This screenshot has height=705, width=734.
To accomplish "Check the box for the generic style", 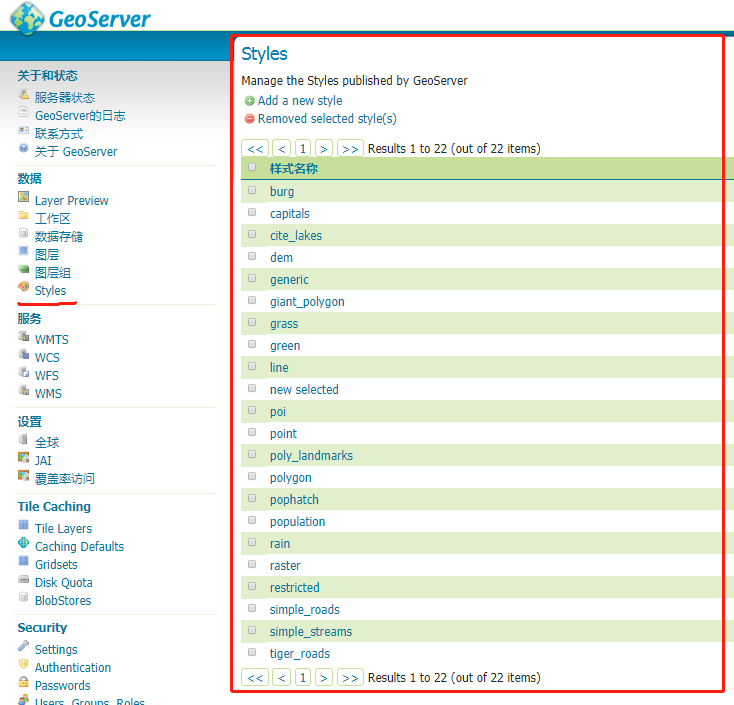I will pos(252,278).
